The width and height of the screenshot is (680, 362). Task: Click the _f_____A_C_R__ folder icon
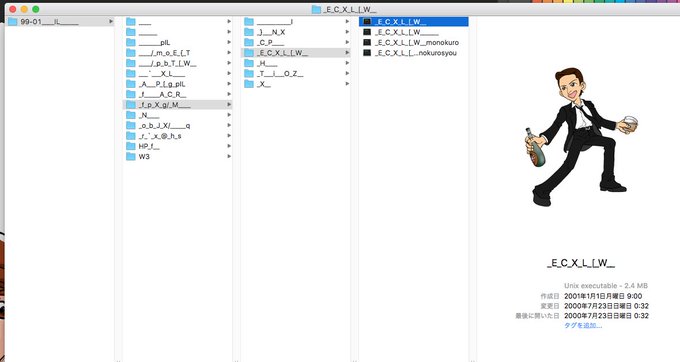point(131,94)
